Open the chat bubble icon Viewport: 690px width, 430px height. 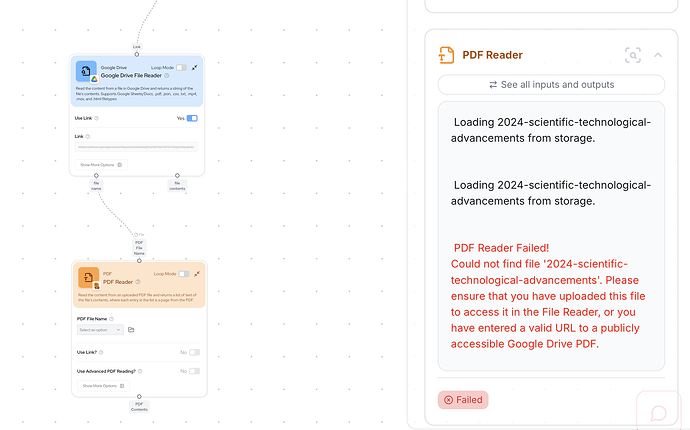point(659,413)
